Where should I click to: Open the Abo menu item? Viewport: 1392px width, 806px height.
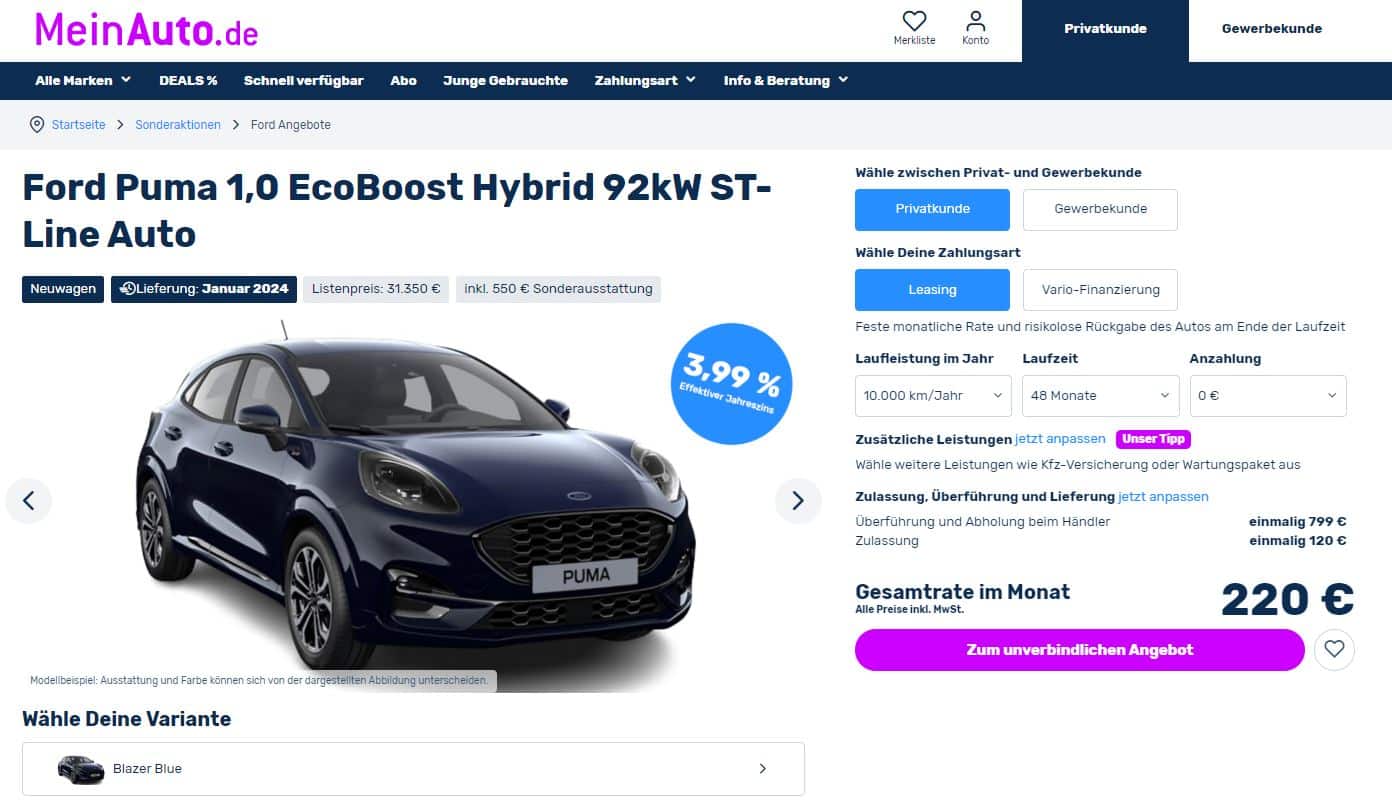click(403, 81)
